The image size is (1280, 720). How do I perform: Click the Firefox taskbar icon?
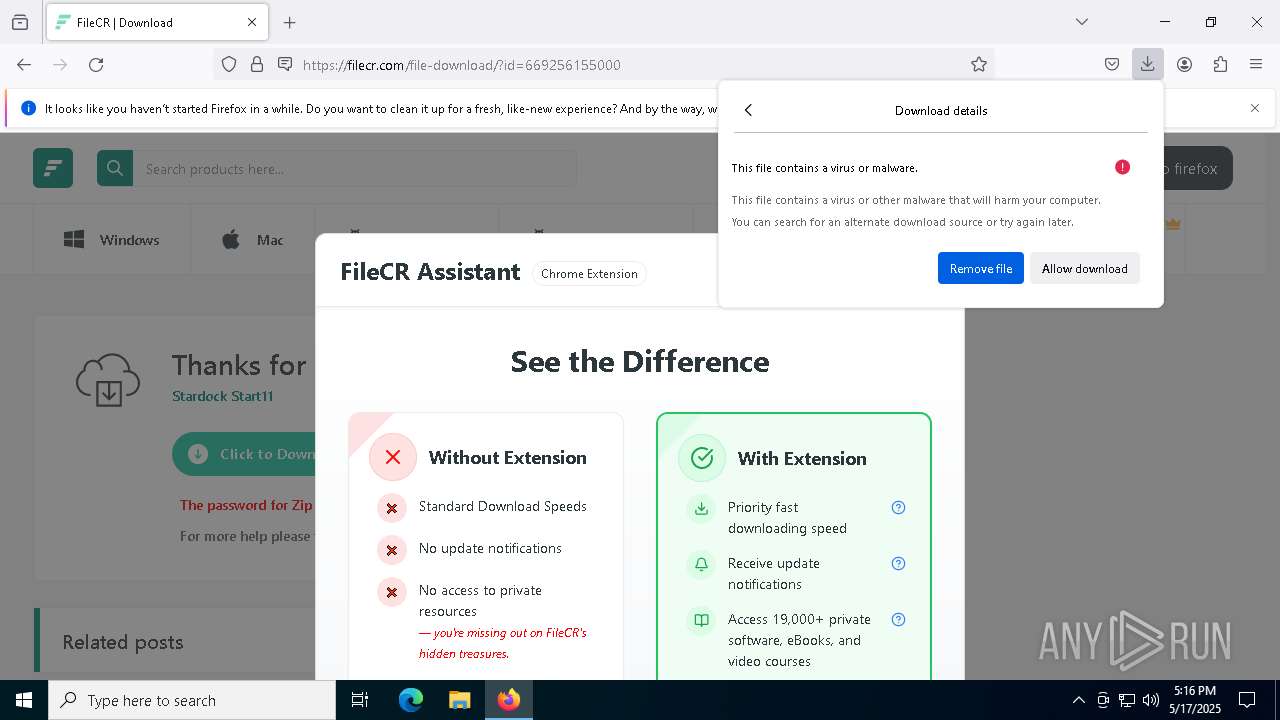click(x=508, y=700)
